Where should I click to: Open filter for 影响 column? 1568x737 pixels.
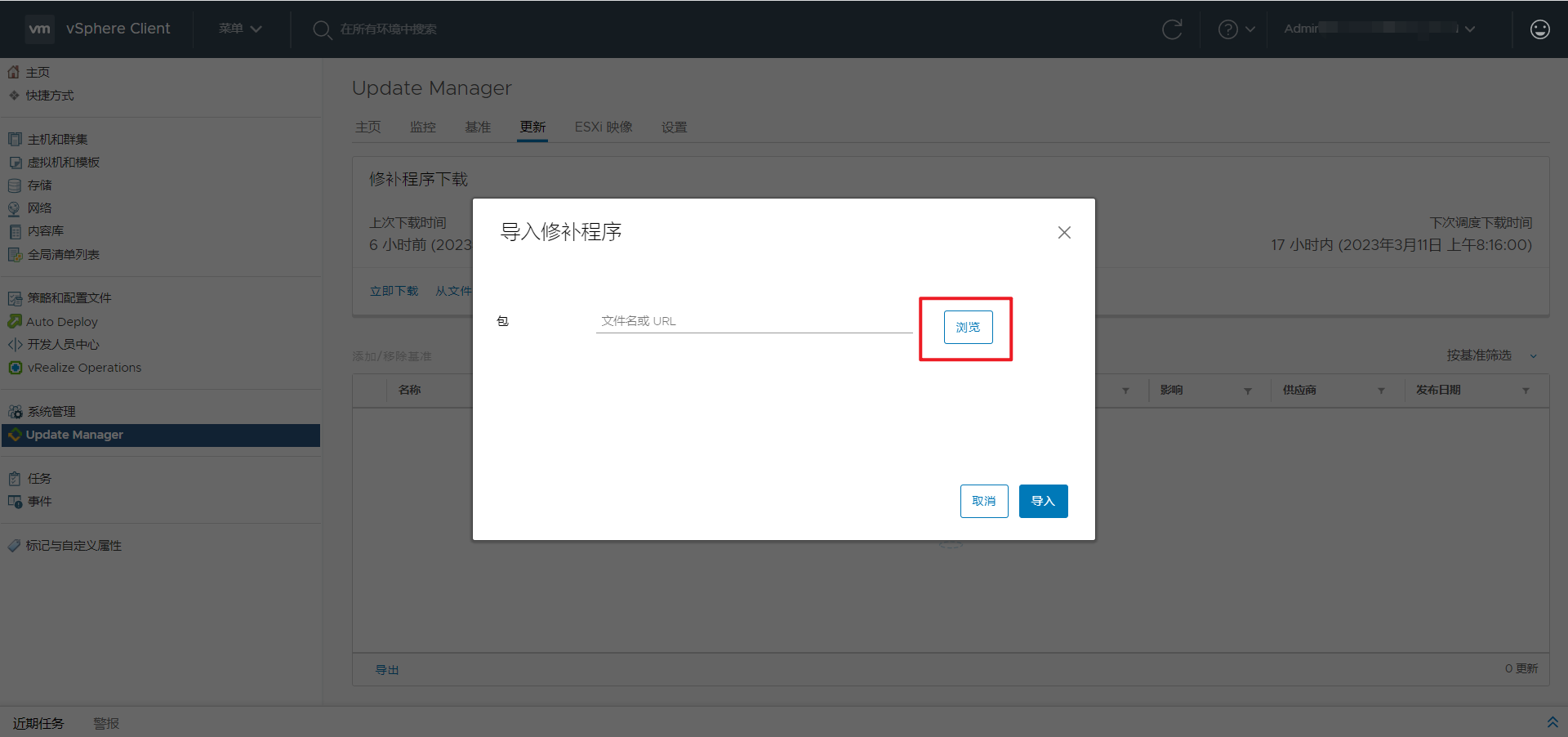1248,391
